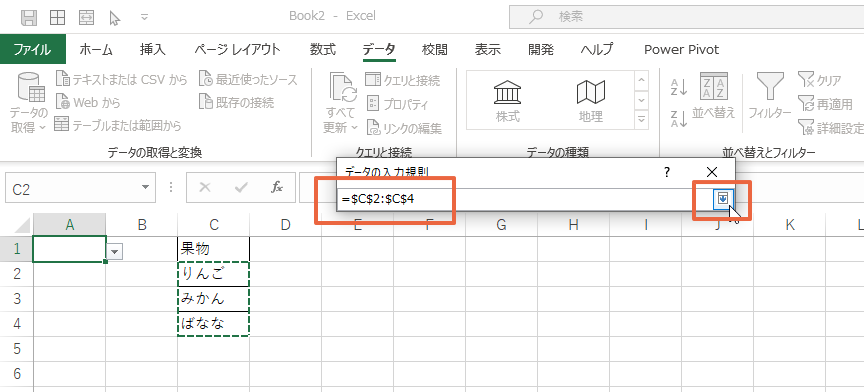Select row 5 header
This screenshot has height=392, width=864.
click(17, 349)
